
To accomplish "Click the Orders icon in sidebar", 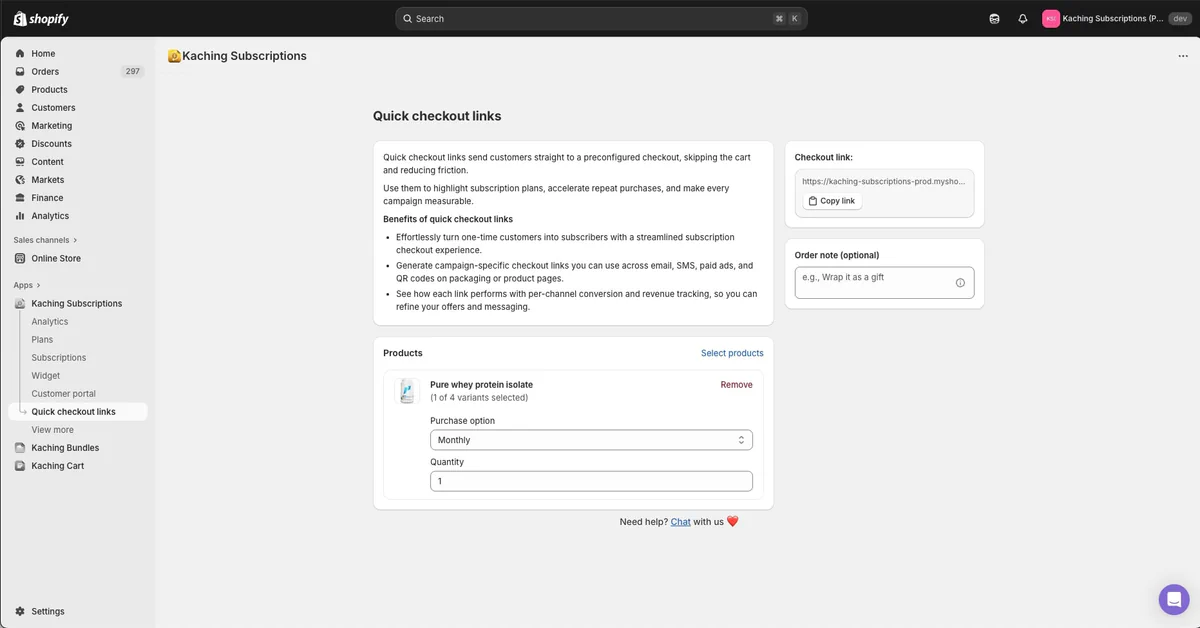I will [x=20, y=72].
